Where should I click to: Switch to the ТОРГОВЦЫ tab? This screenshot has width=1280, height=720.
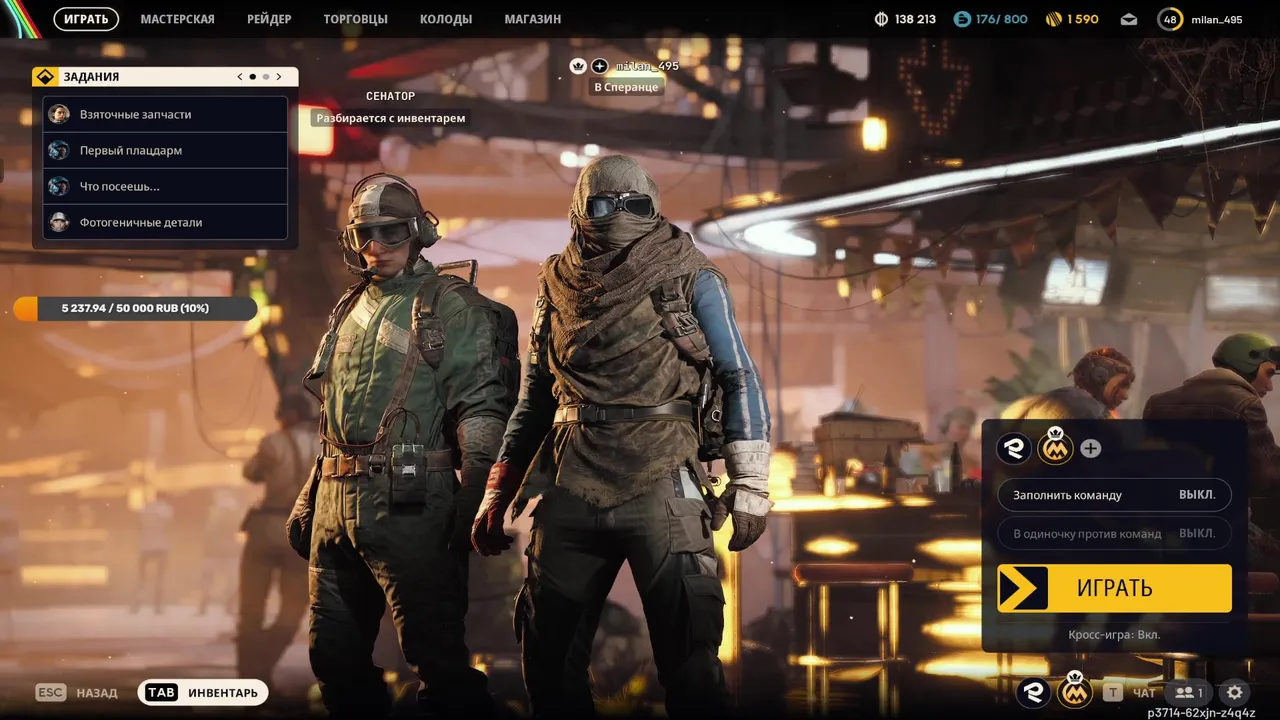(x=355, y=19)
